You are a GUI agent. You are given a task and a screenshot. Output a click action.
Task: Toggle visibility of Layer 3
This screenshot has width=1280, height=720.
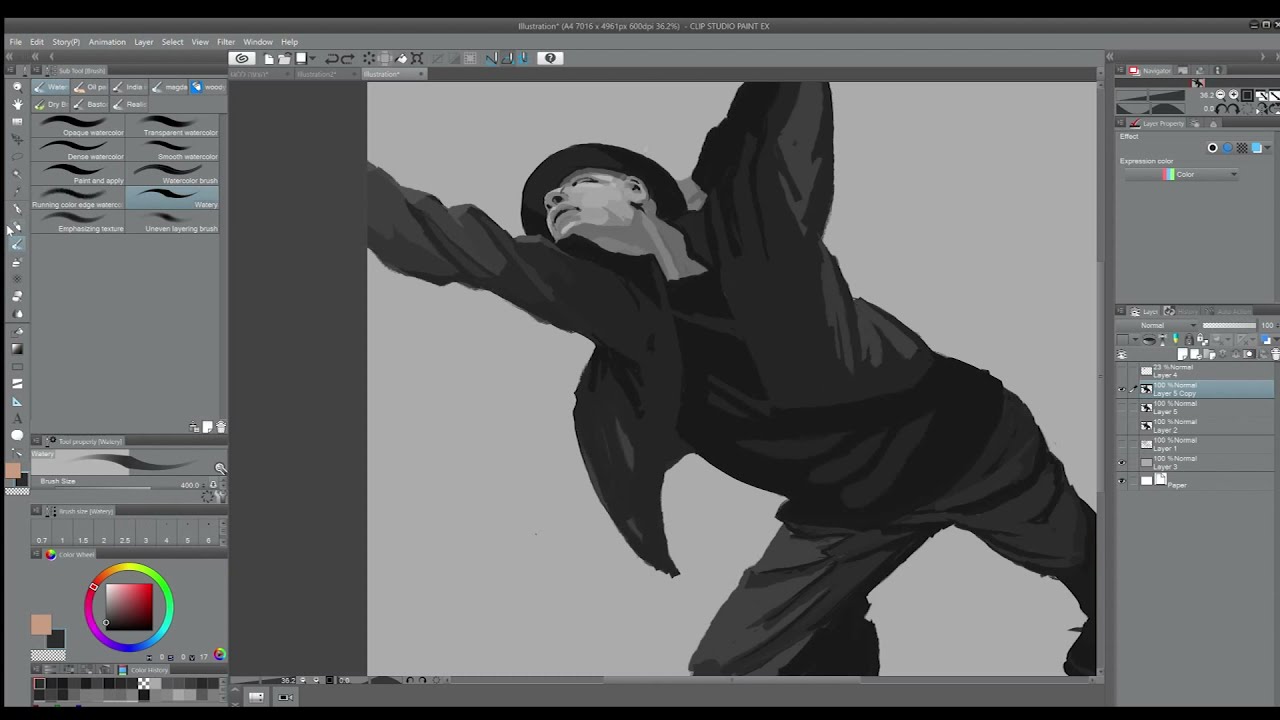pos(1121,463)
